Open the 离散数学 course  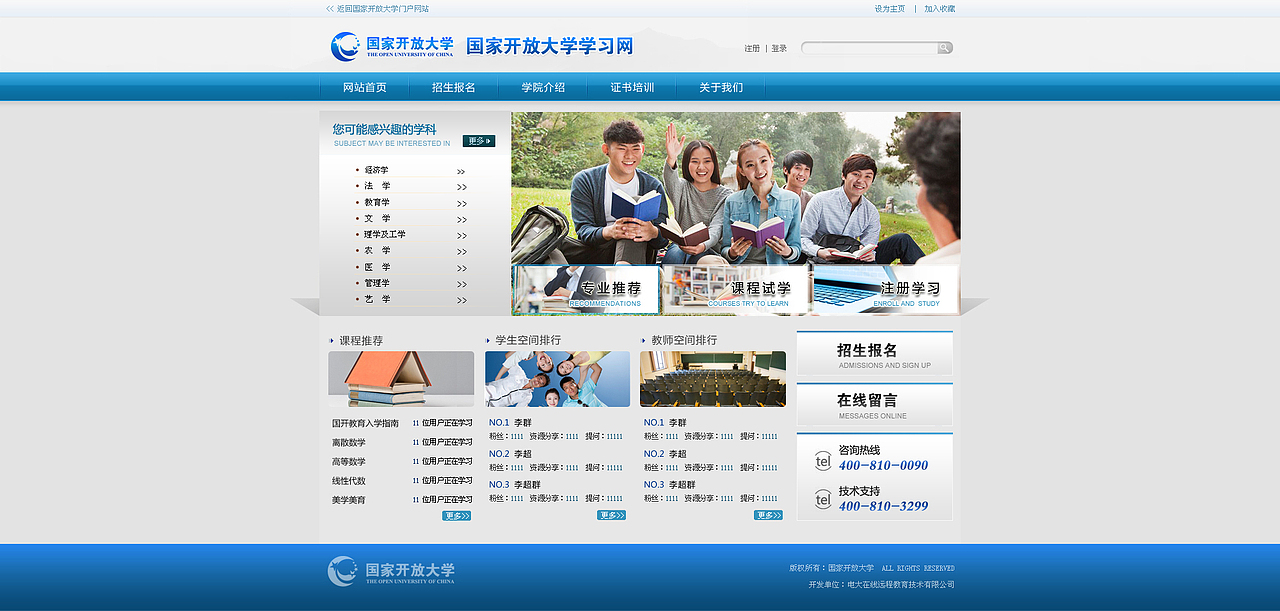pyautogui.click(x=349, y=442)
